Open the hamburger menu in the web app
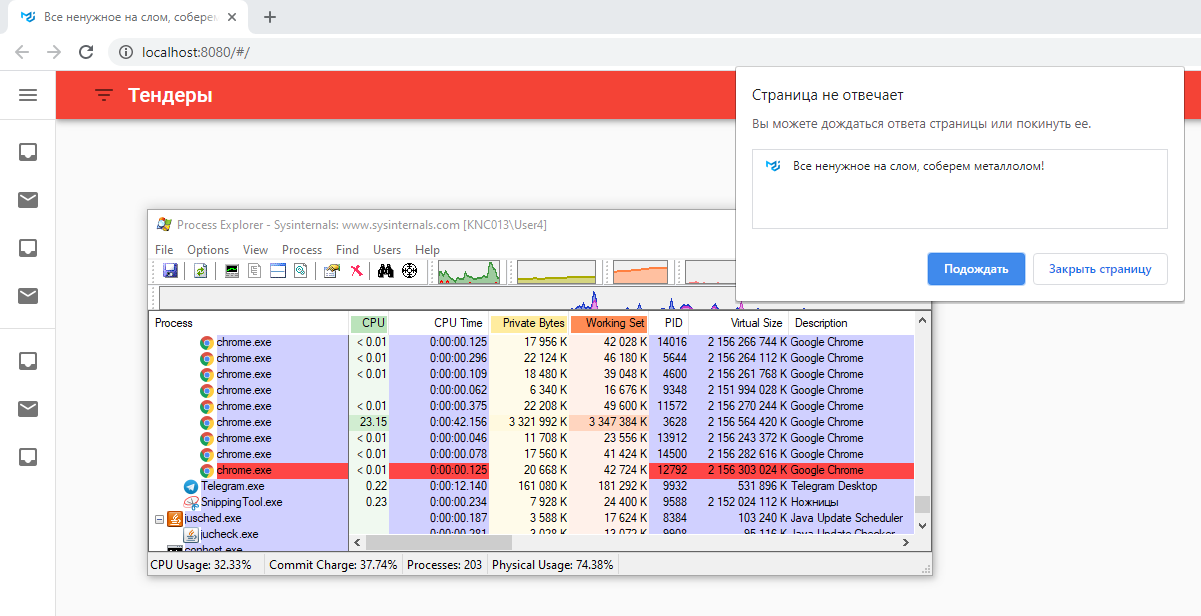 28,95
